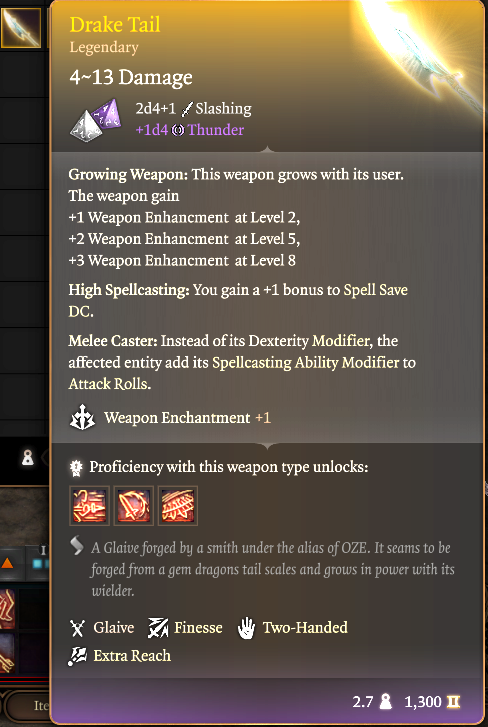488x727 pixels.
Task: Click the Attack Rolls highlighted text
Action: pyautogui.click(x=109, y=383)
